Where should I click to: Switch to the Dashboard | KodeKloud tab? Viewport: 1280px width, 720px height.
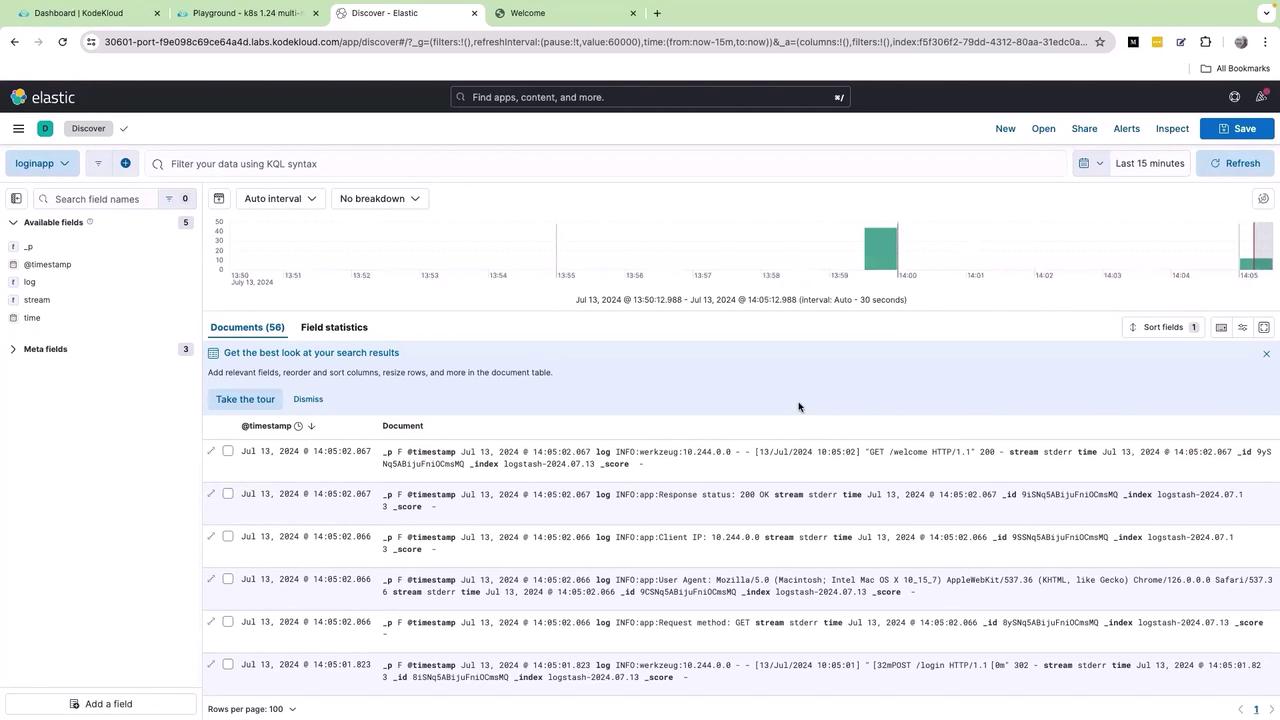pyautogui.click(x=88, y=13)
